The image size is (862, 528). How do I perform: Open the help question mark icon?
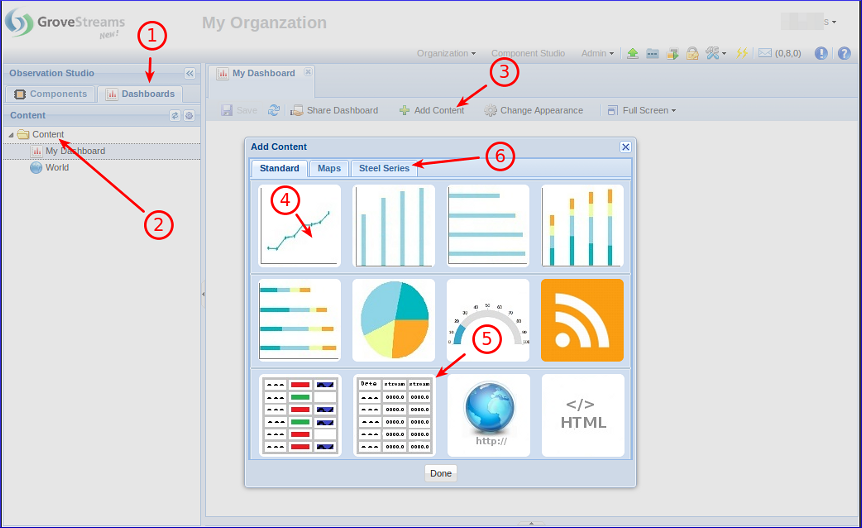click(x=843, y=54)
